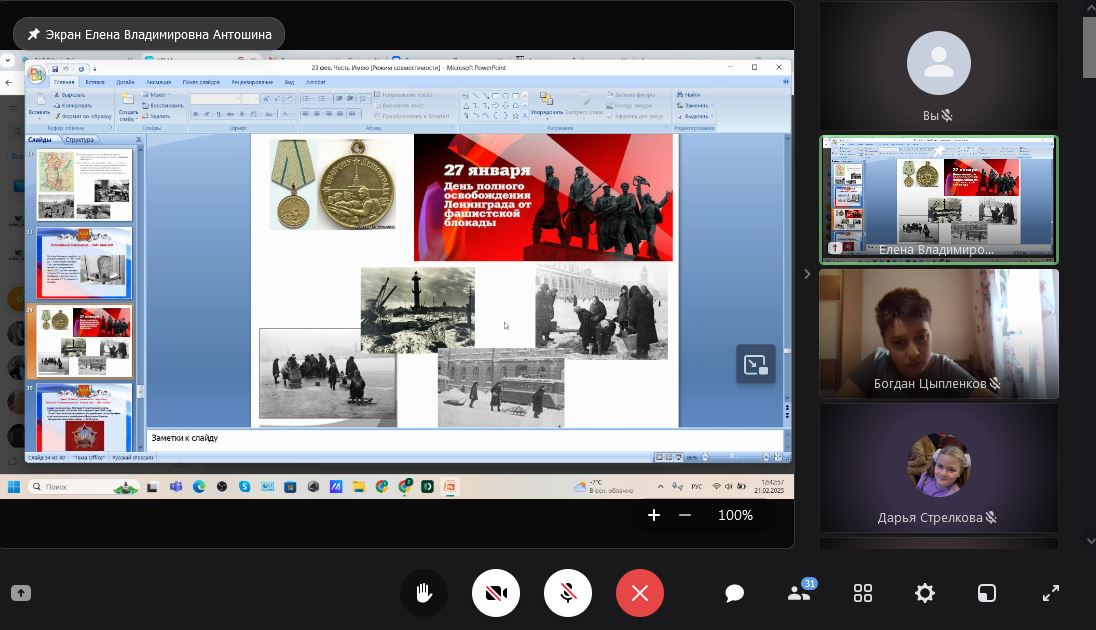
Task: Zoom in the shared screen with plus
Action: click(x=654, y=515)
